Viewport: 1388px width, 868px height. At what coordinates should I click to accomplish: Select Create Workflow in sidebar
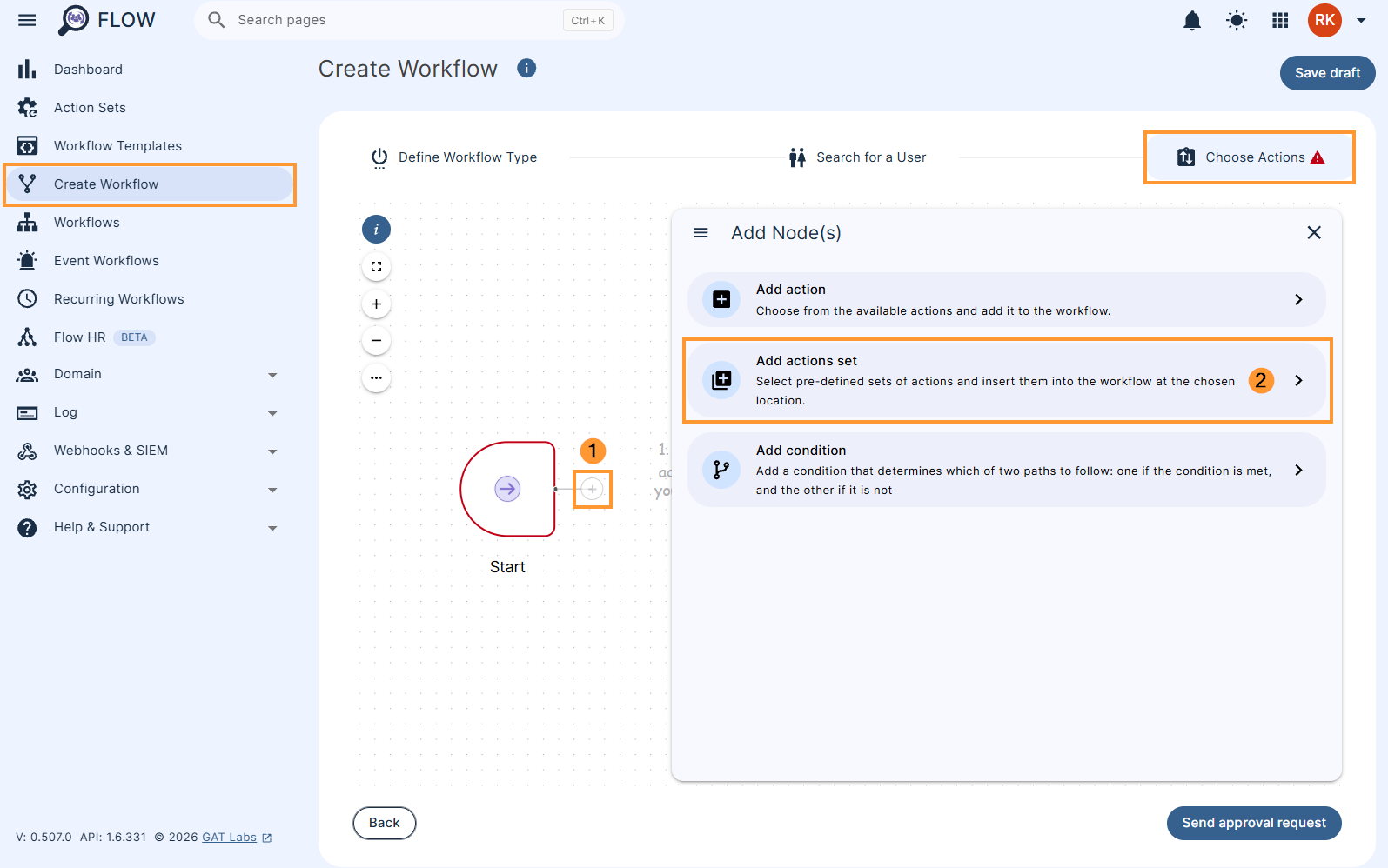[150, 184]
